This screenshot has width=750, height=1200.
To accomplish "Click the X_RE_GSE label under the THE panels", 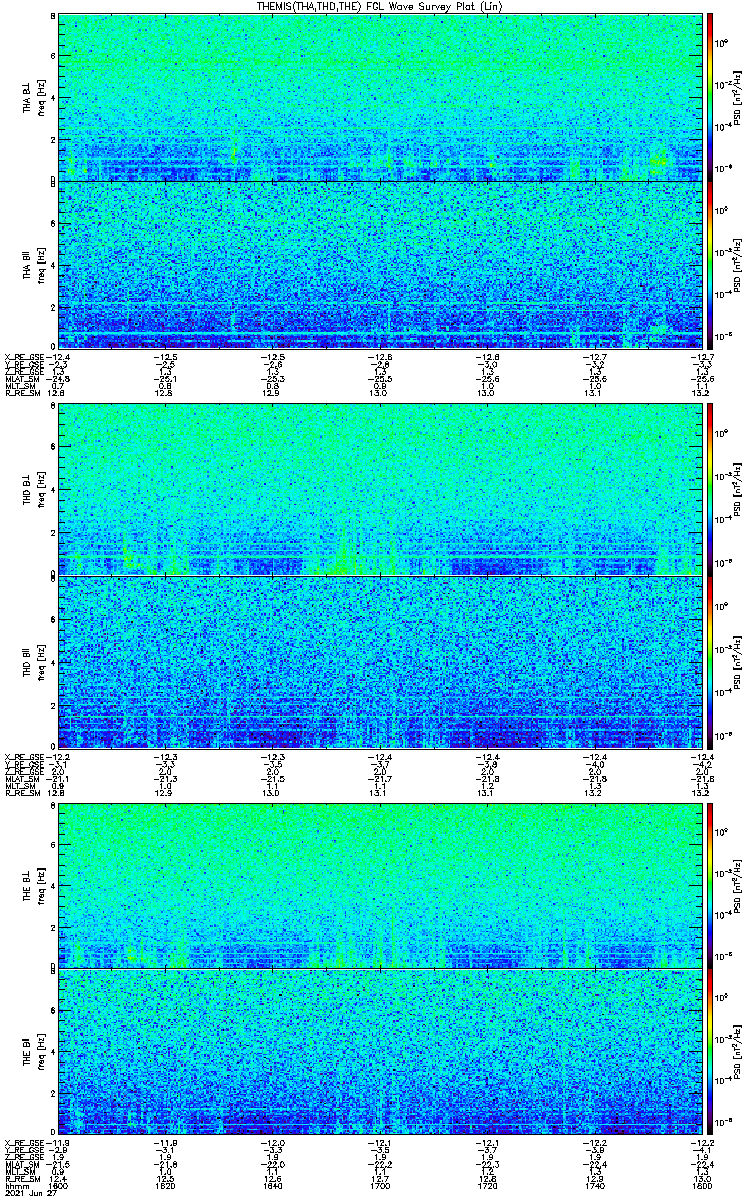I will pyautogui.click(x=23, y=1143).
